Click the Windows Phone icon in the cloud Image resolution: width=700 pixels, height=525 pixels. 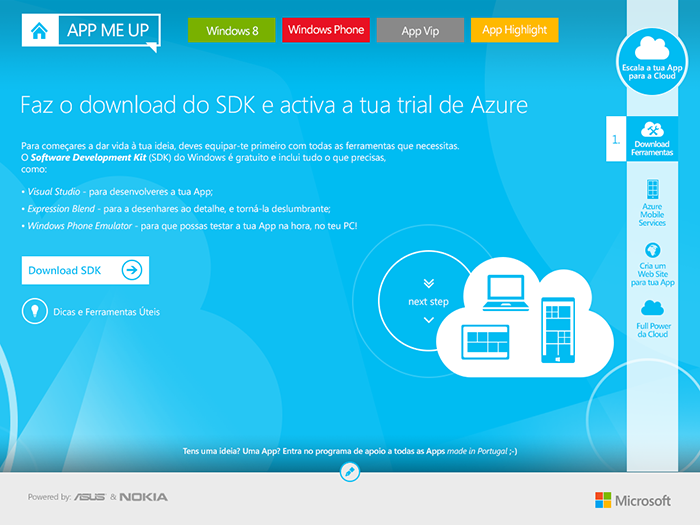tap(558, 330)
